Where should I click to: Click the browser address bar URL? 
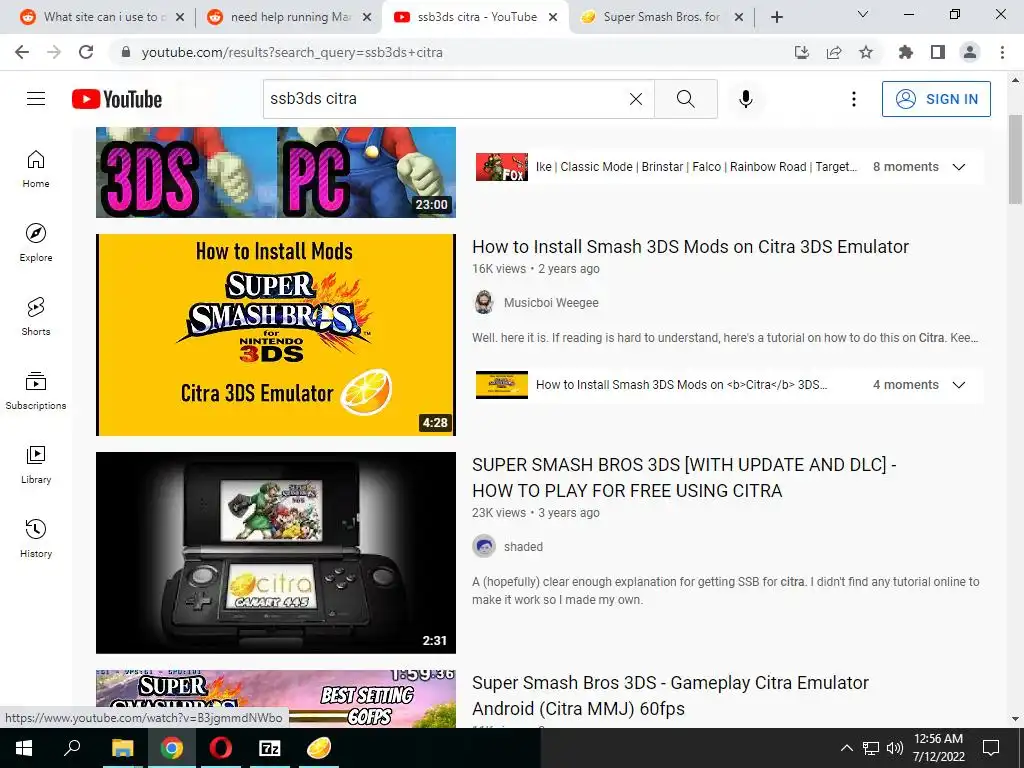[292, 52]
